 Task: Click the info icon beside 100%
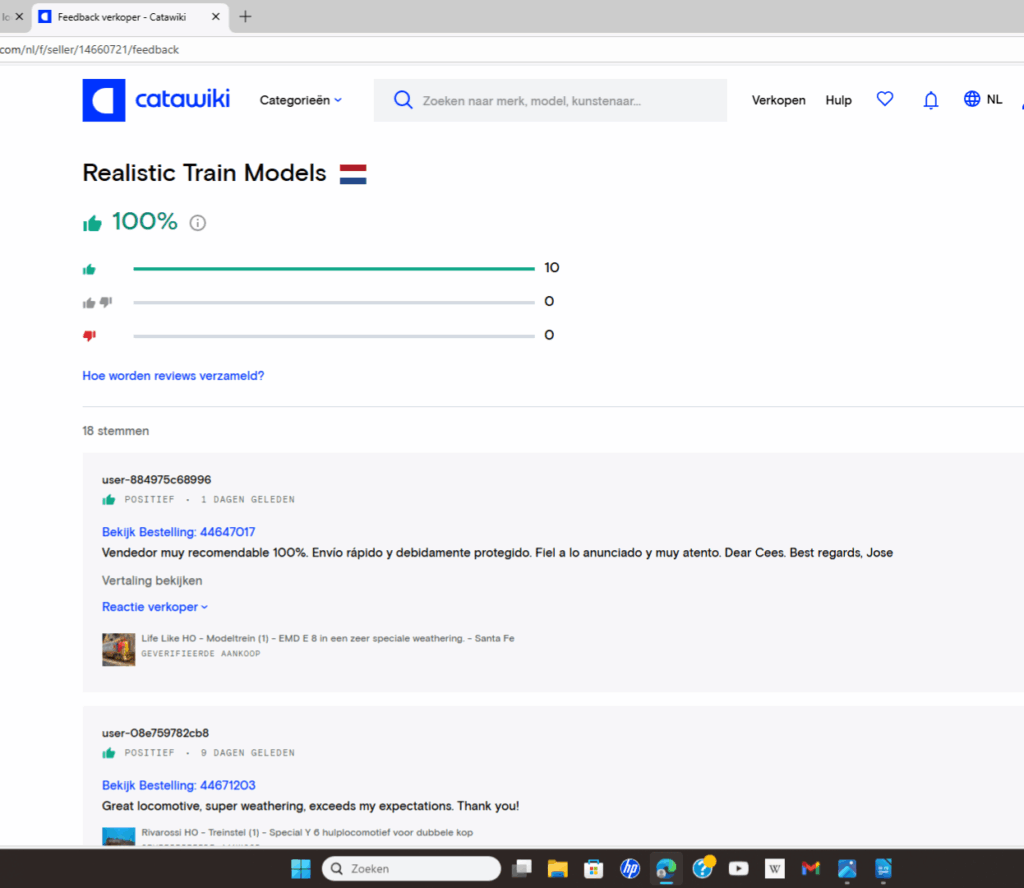tap(198, 223)
